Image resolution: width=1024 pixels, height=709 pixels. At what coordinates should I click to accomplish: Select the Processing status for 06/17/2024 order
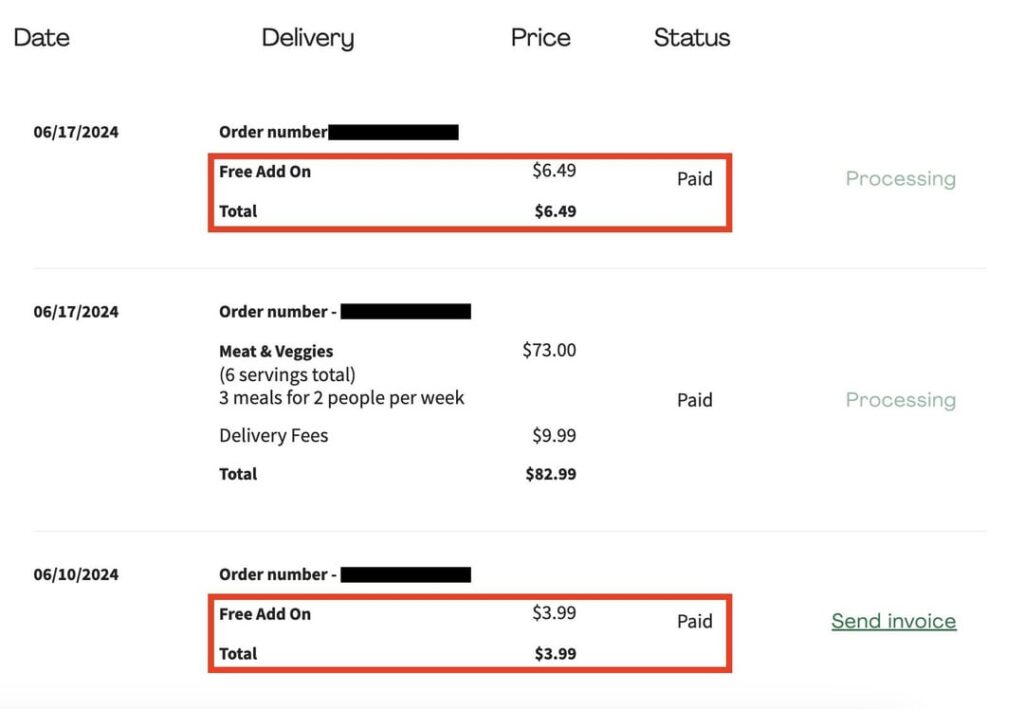pos(900,178)
